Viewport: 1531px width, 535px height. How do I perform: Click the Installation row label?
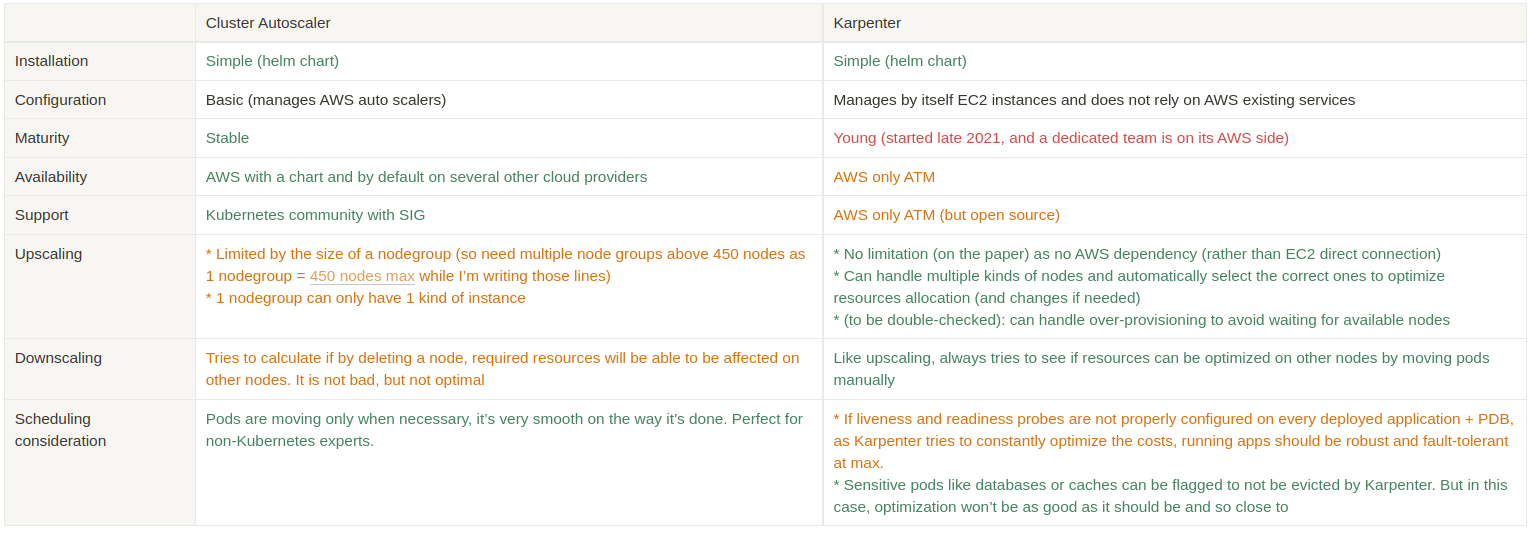point(52,61)
